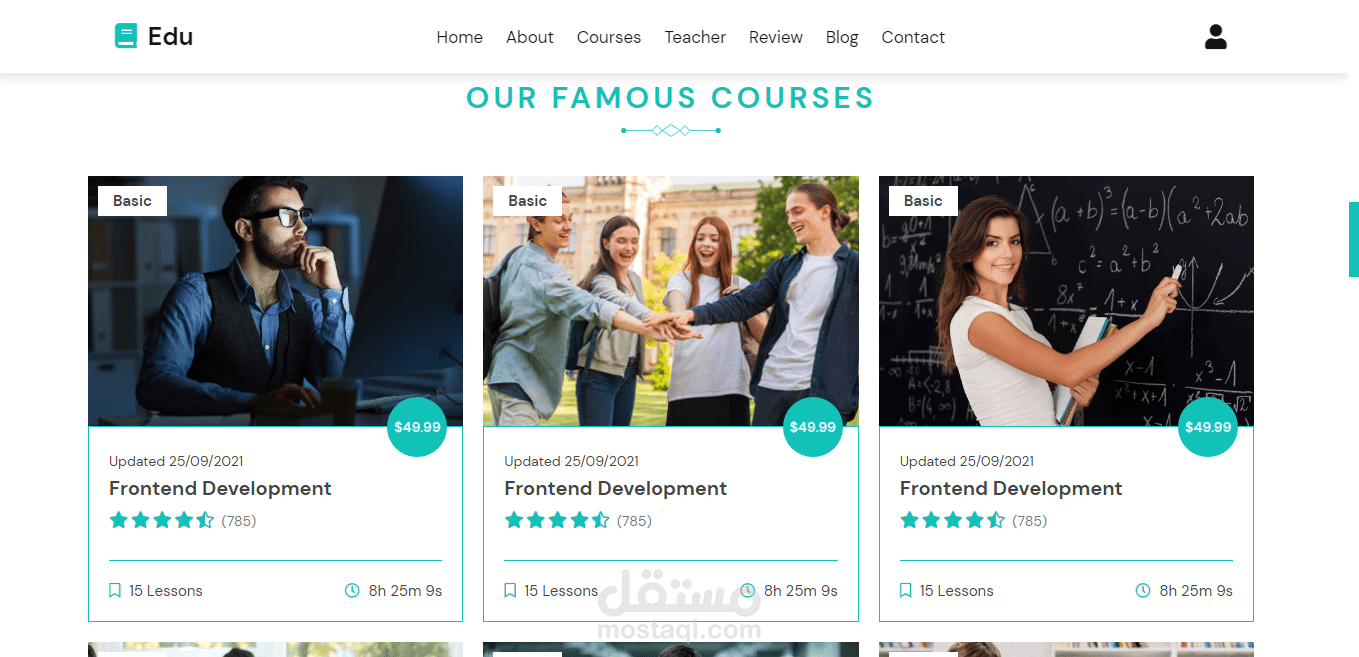Open the Contact nav link

(913, 37)
